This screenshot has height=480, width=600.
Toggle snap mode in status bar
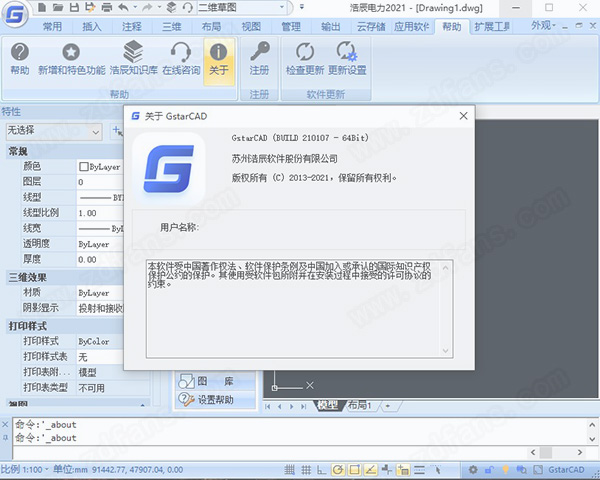pos(290,470)
